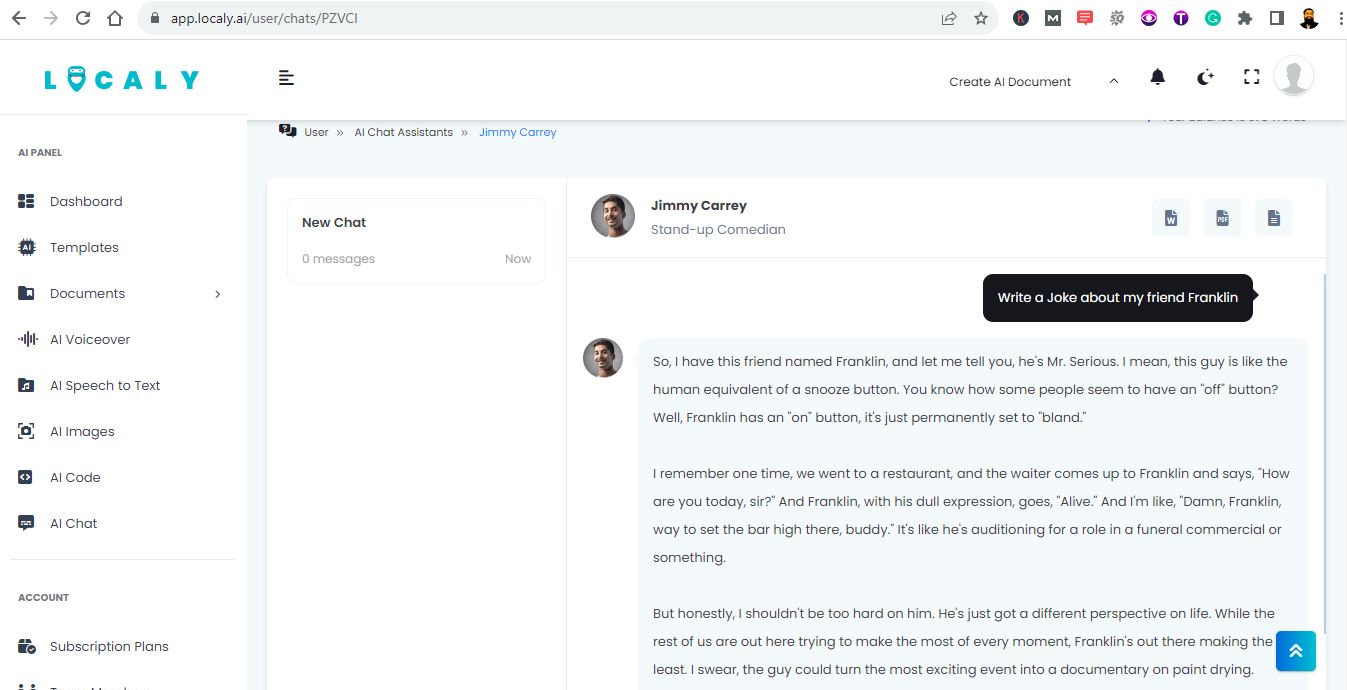
Task: Open the Create AI Document dropdown
Action: coord(1033,82)
